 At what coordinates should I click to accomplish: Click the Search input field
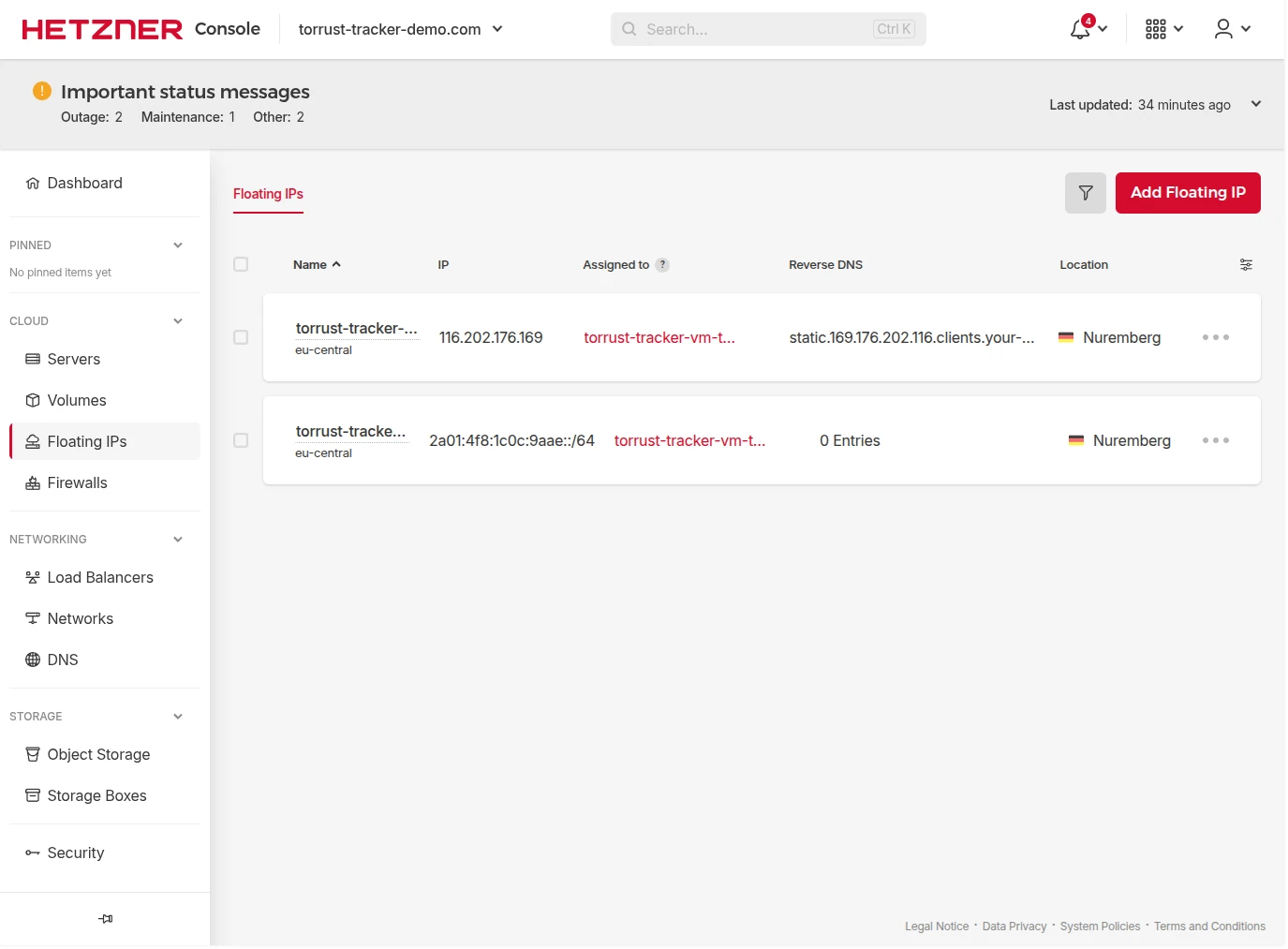tap(754, 29)
